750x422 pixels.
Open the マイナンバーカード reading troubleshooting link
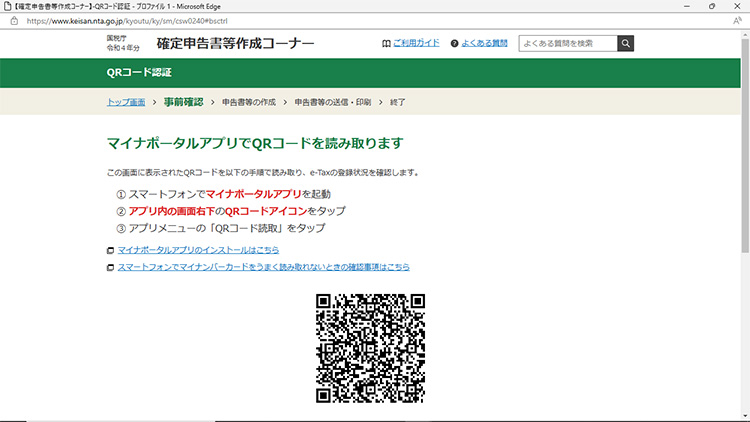click(263, 267)
